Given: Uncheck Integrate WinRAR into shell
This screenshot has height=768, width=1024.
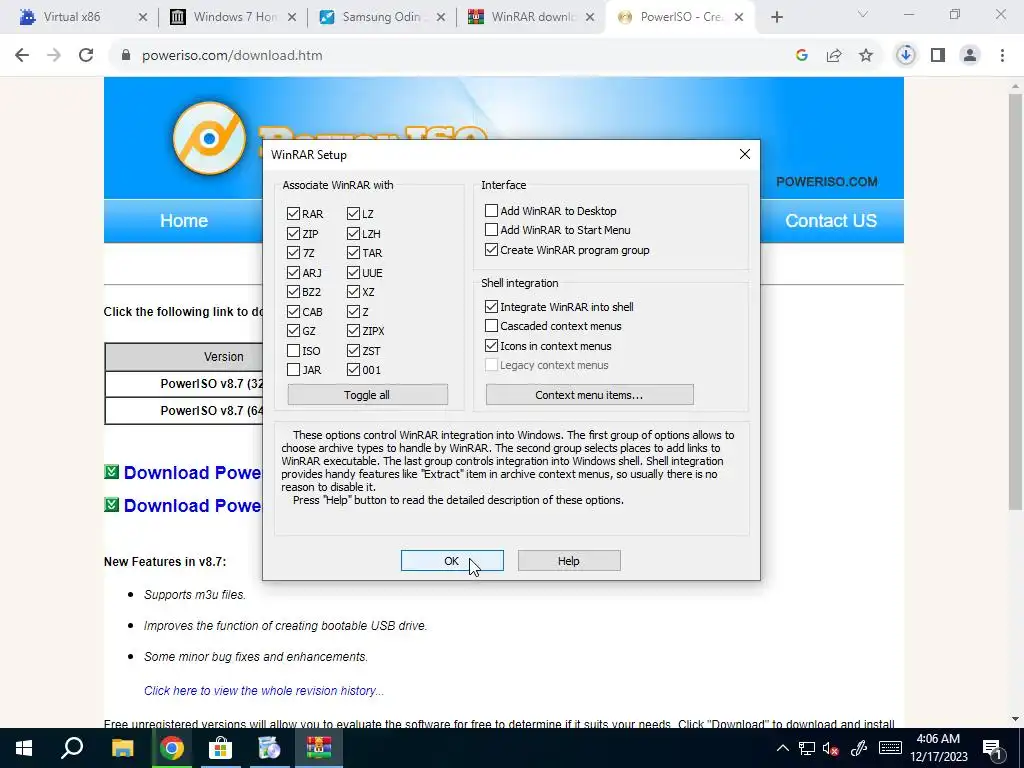Looking at the screenshot, I should point(491,306).
